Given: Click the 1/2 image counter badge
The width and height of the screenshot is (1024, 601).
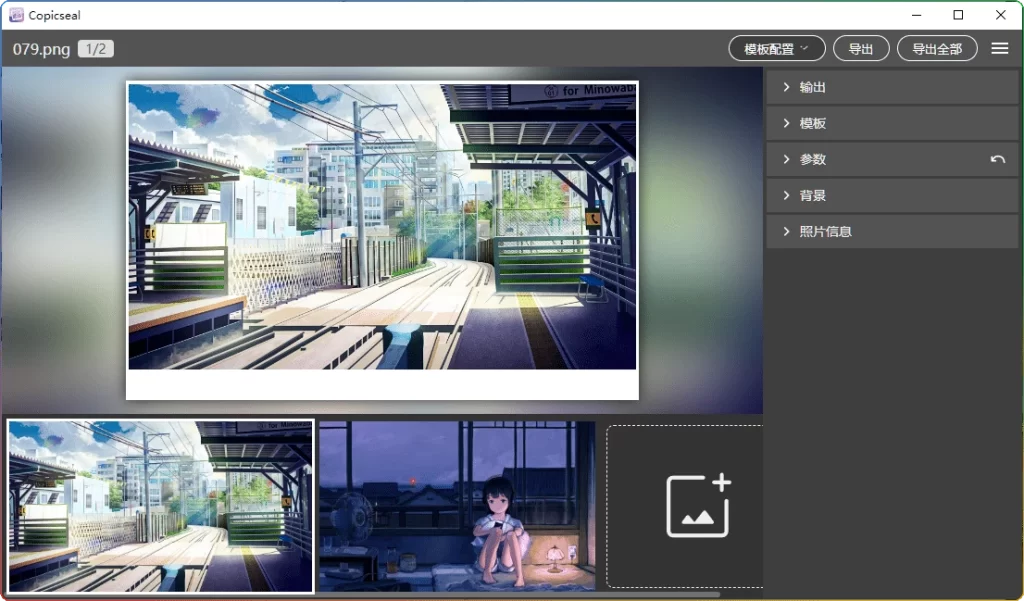Looking at the screenshot, I should tap(96, 49).
